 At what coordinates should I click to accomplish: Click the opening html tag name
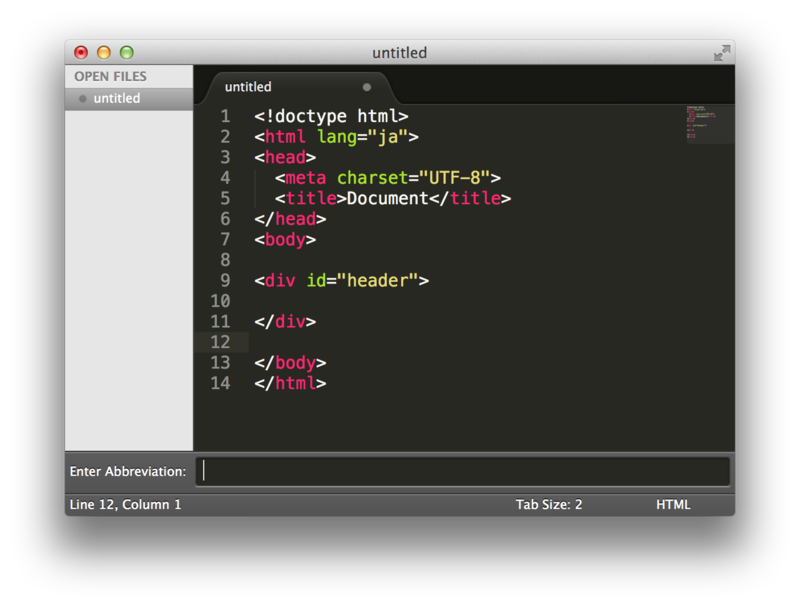[285, 137]
